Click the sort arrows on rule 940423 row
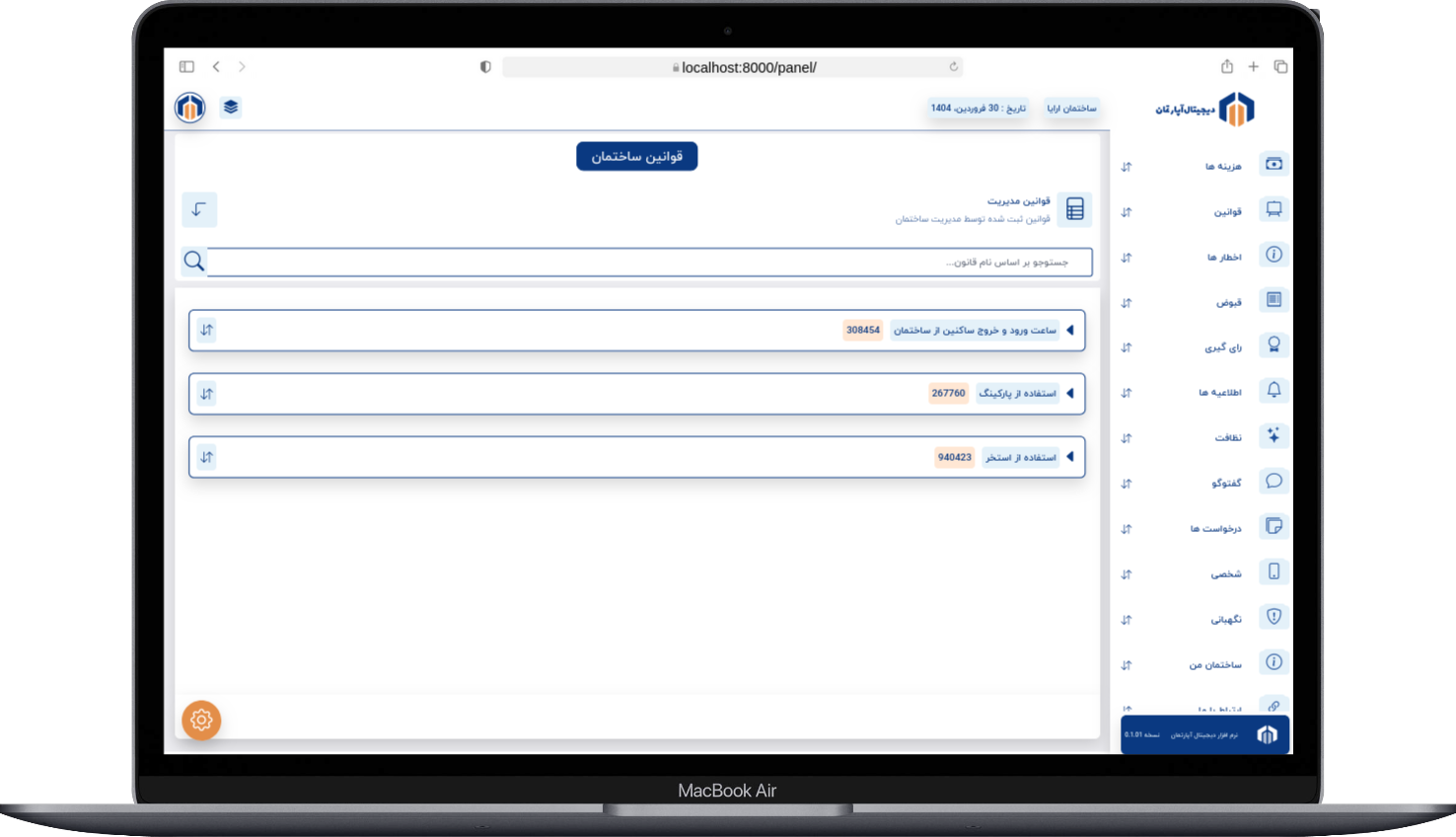Image resolution: width=1456 pixels, height=837 pixels. 206,457
